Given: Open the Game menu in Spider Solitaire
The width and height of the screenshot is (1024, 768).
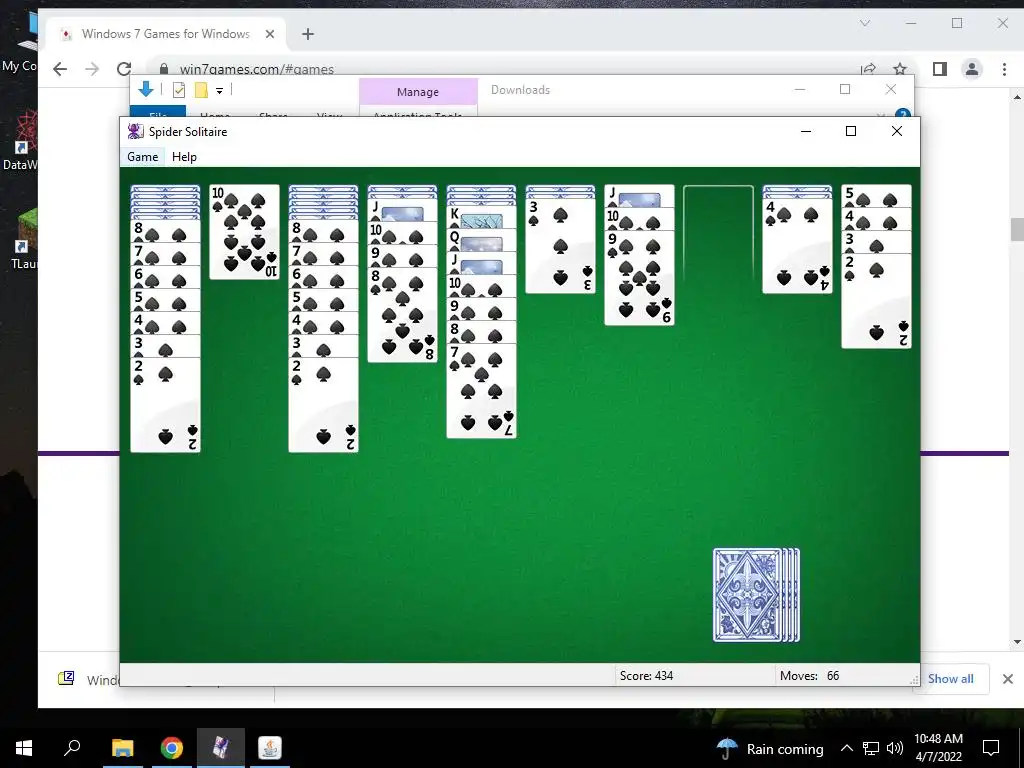Looking at the screenshot, I should (x=142, y=157).
